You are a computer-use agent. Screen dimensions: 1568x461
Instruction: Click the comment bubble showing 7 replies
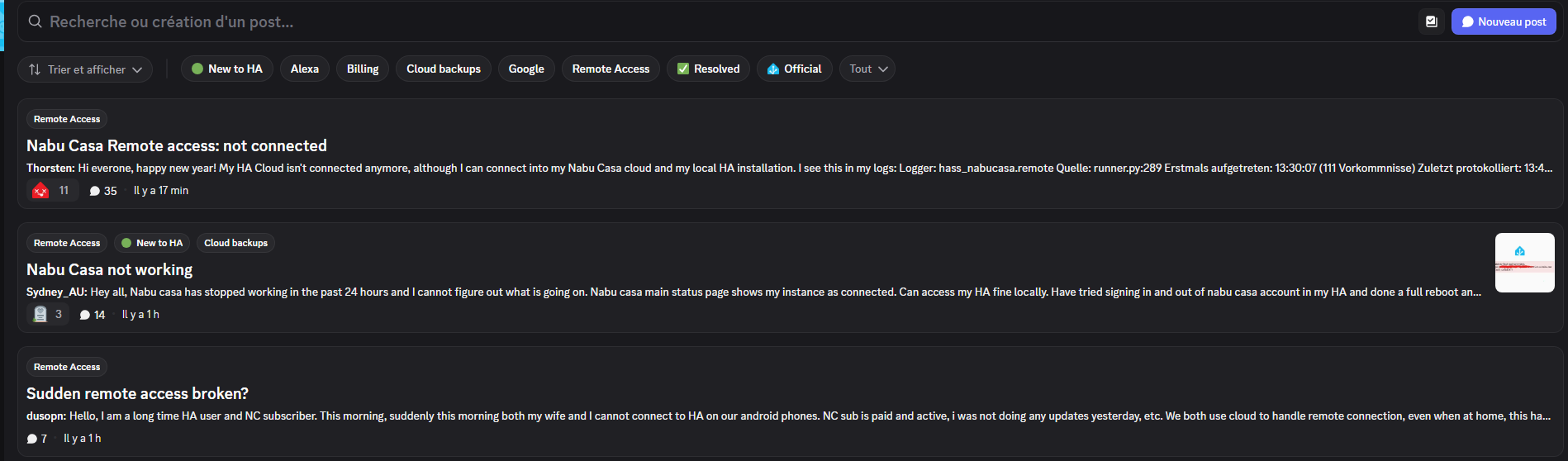click(32, 439)
